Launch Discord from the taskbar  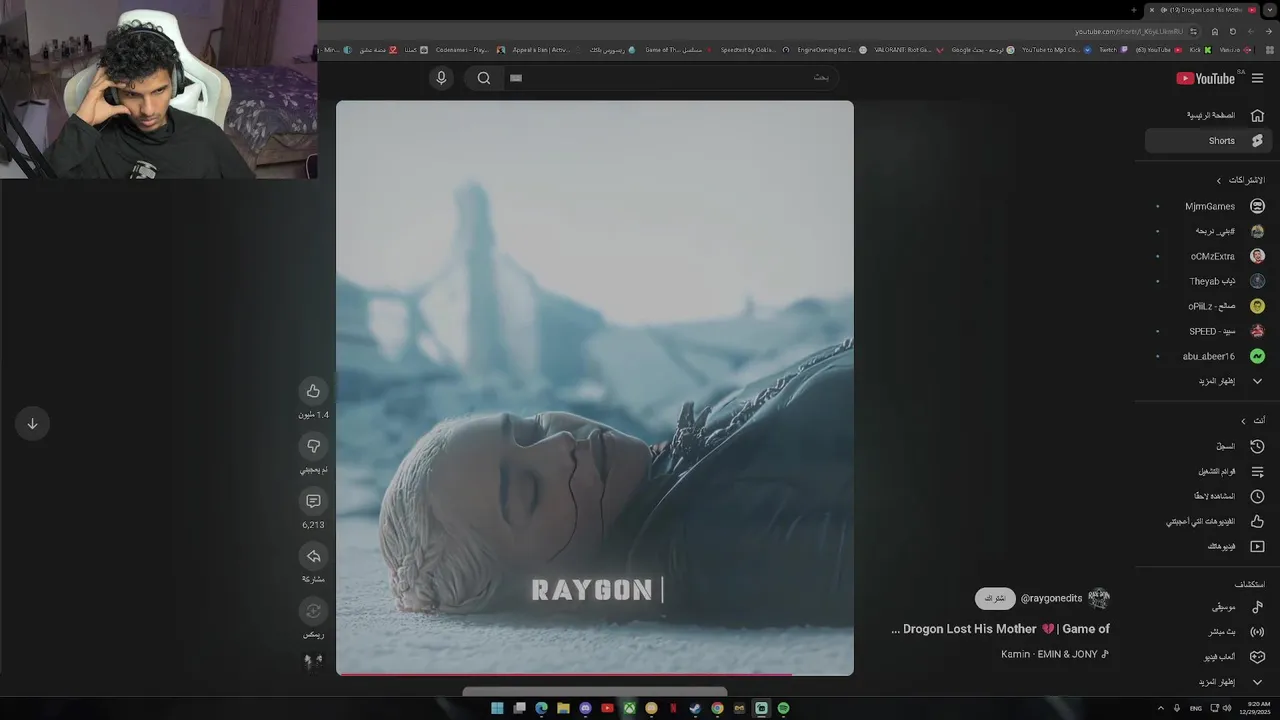pyautogui.click(x=585, y=708)
